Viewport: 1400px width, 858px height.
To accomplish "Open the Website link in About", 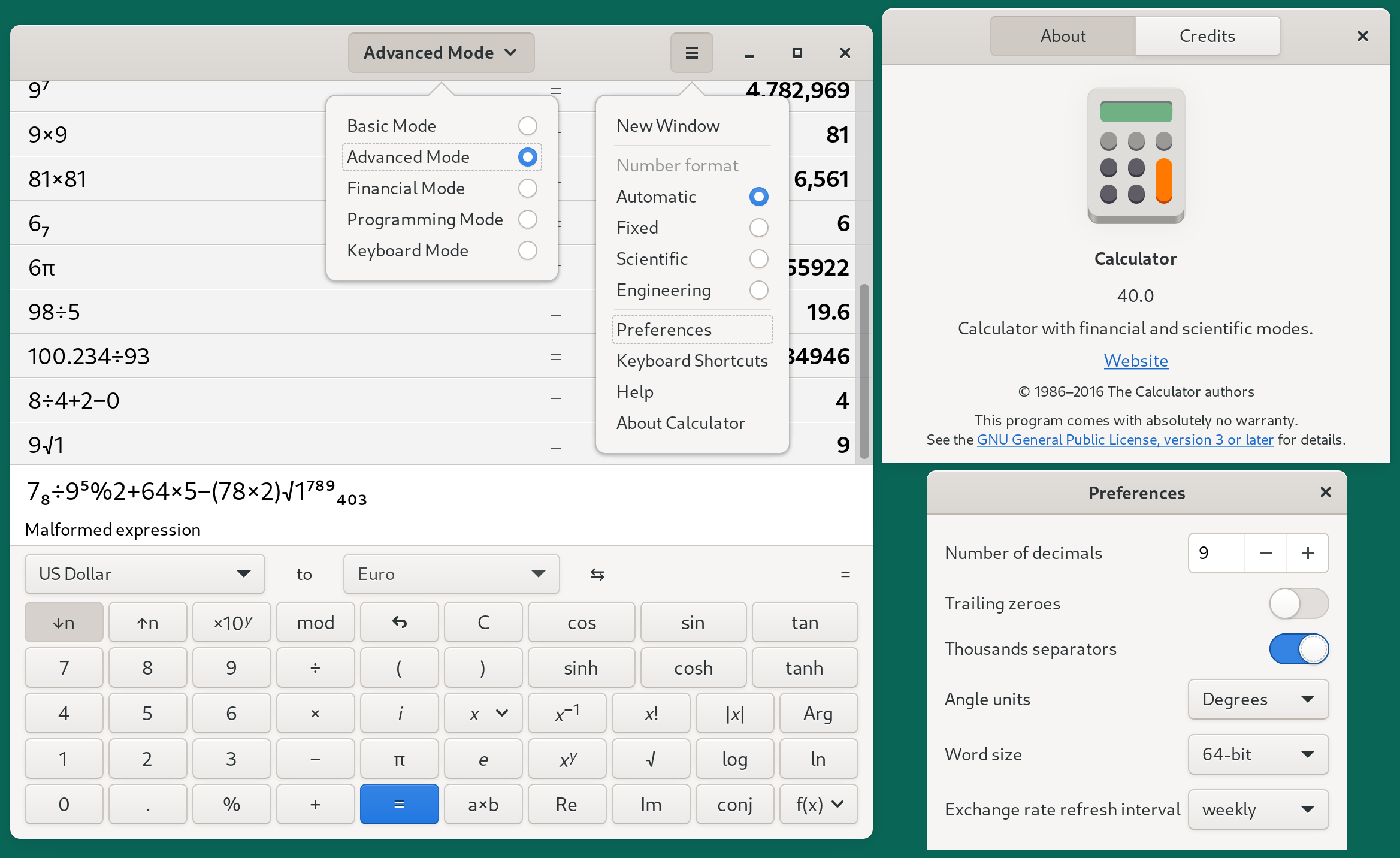I will click(x=1136, y=361).
